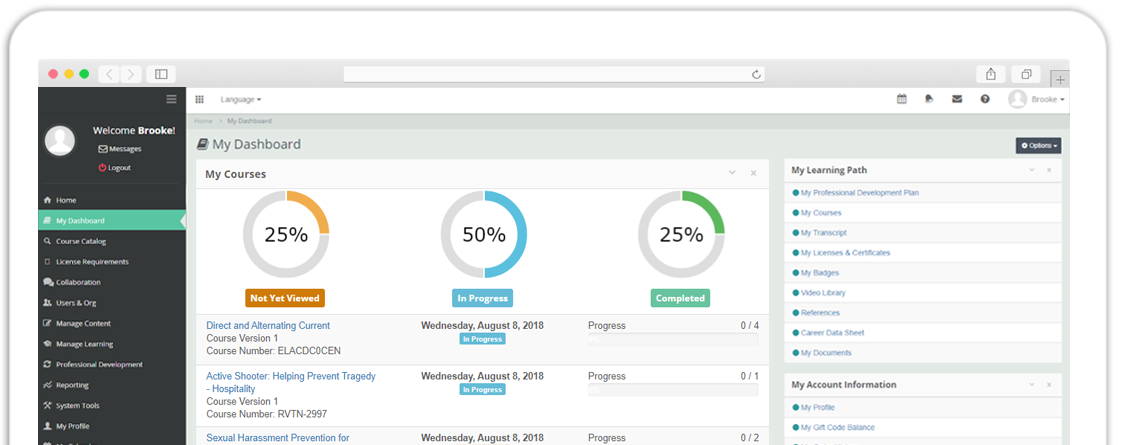Open Manage Content in the sidebar
This screenshot has height=445, width=1124.
[112, 323]
